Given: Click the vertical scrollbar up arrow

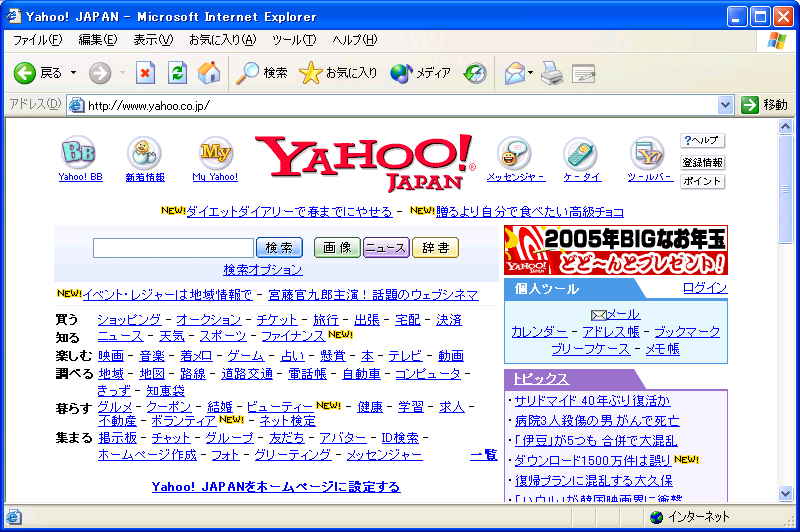Looking at the screenshot, I should [785, 126].
